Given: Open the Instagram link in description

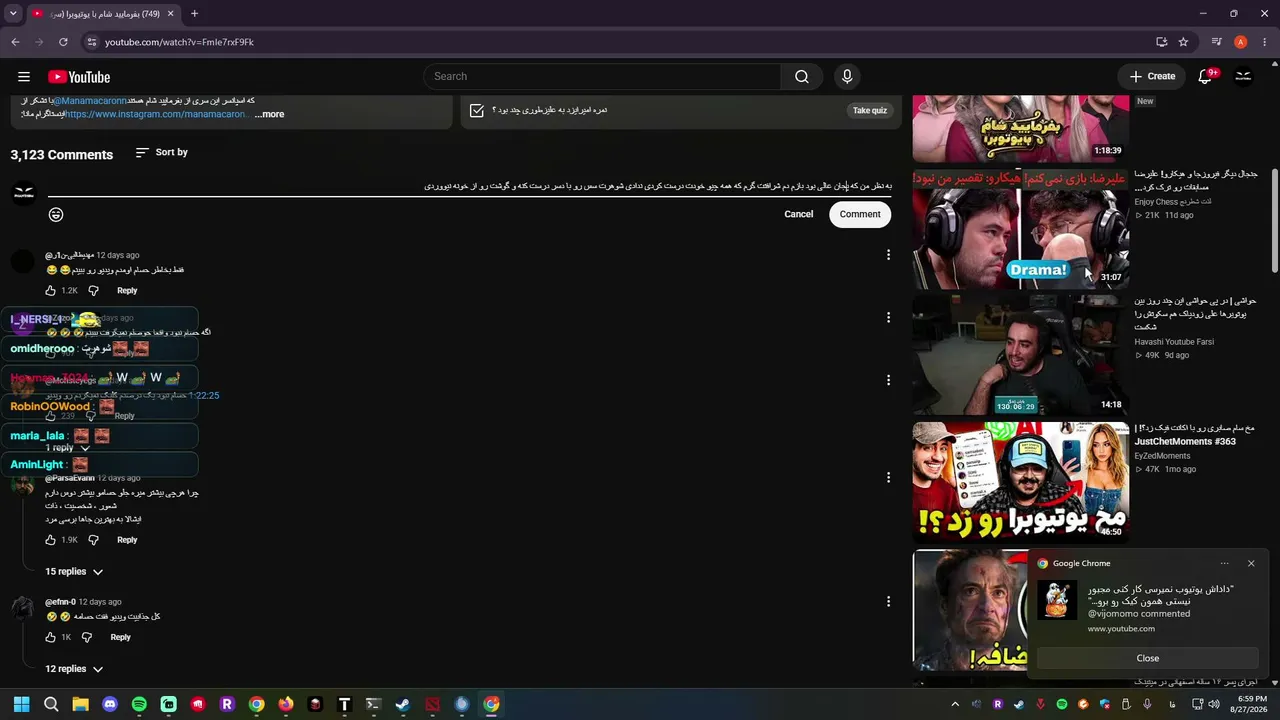Looking at the screenshot, I should 156,114.
